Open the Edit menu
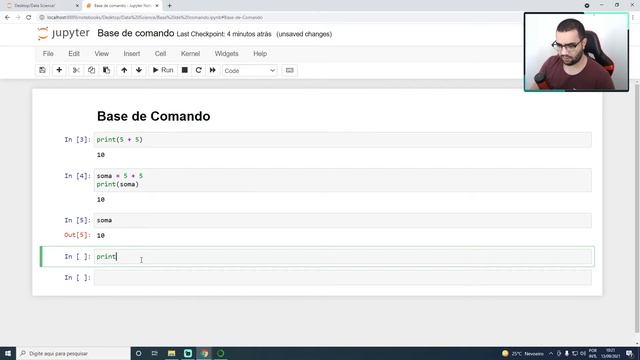640x360 pixels. pyautogui.click(x=74, y=53)
